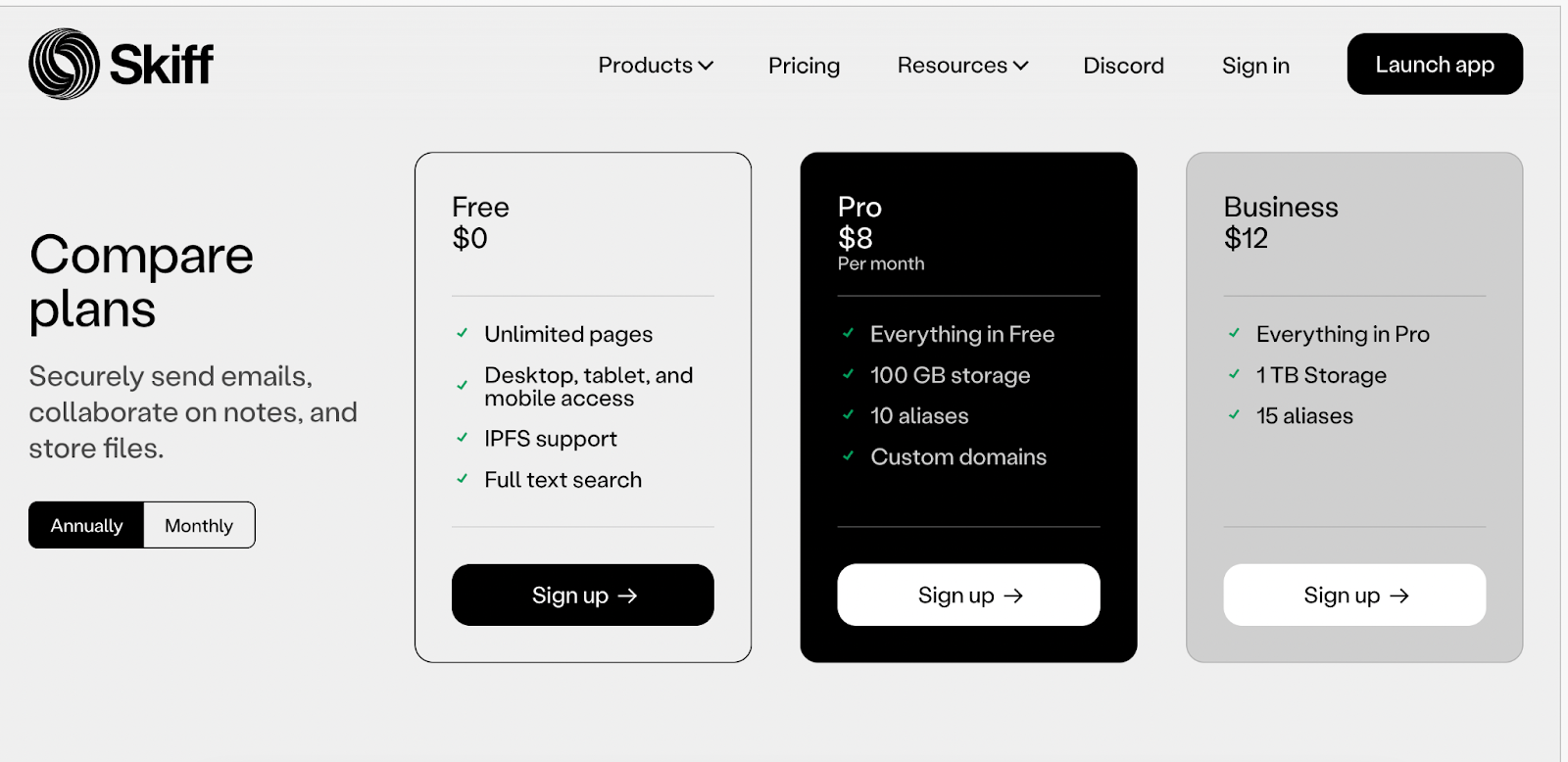Sign up for the Business plan
Image resolution: width=1568 pixels, height=762 pixels.
coord(1354,595)
